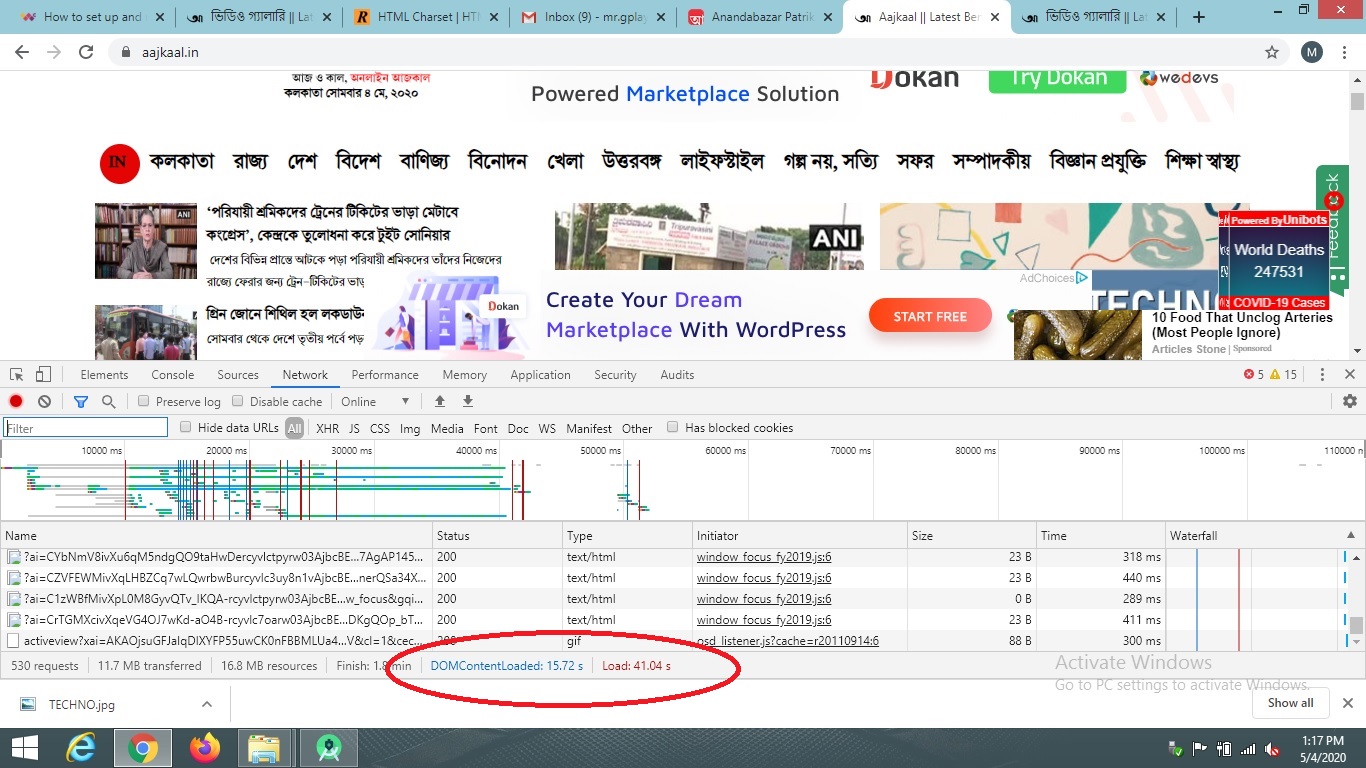Viewport: 1366px width, 768px height.
Task: Check the Hide data URLs option
Action: click(x=186, y=427)
